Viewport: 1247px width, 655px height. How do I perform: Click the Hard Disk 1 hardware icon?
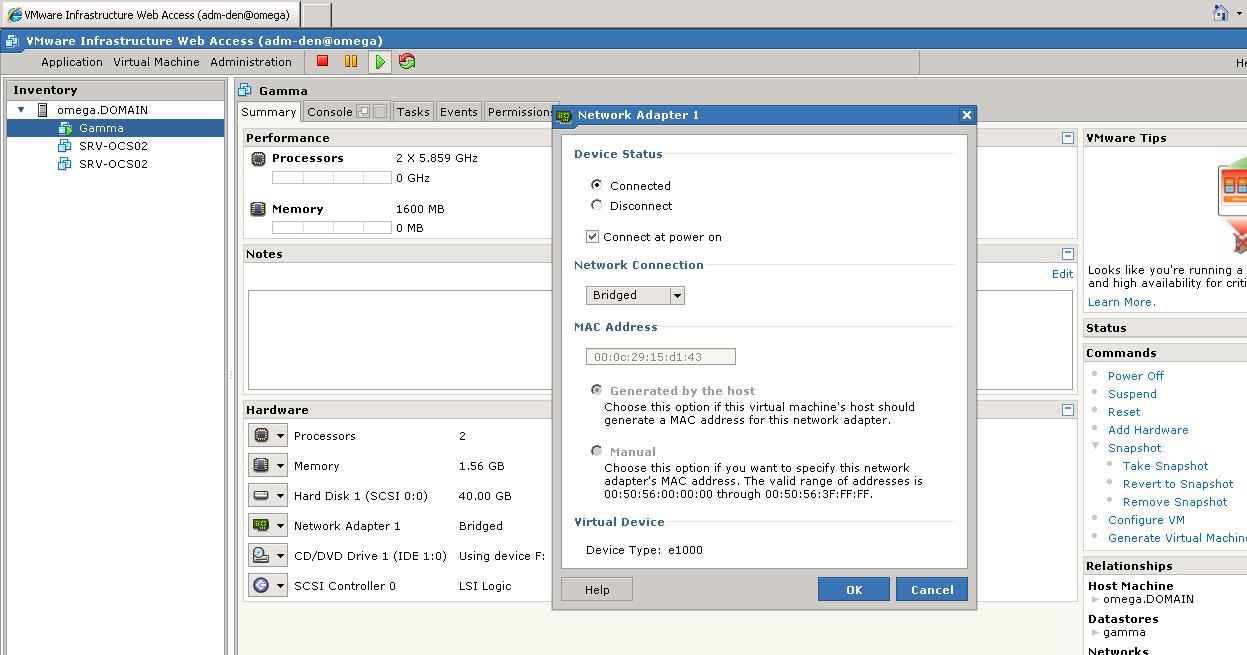tap(261, 496)
